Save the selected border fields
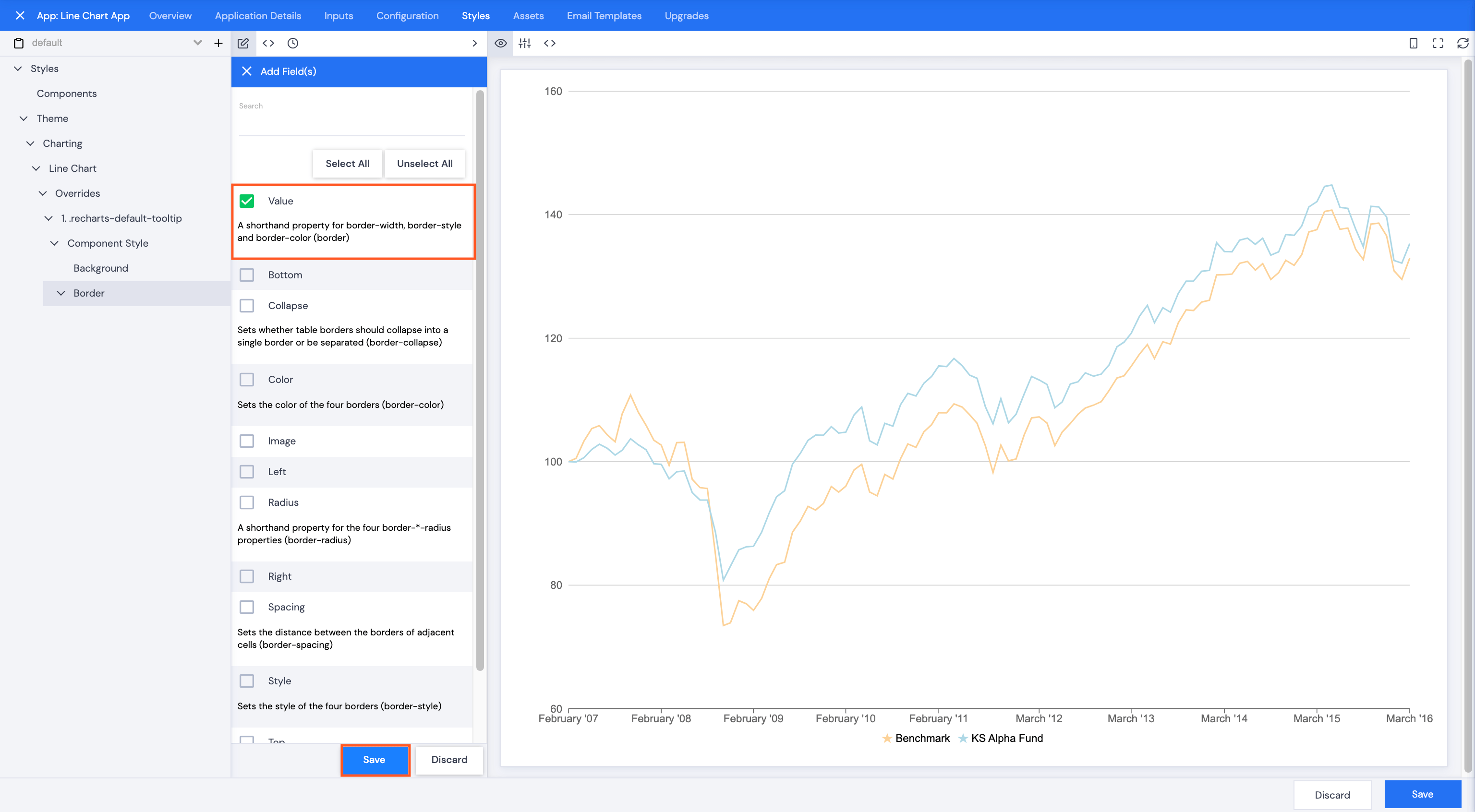1475x812 pixels. pos(375,759)
